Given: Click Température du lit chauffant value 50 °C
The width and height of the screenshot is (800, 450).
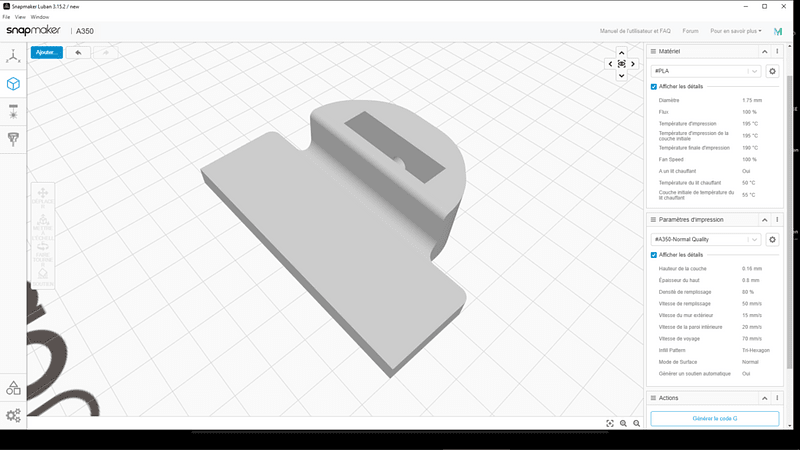Looking at the screenshot, I should pyautogui.click(x=748, y=183).
